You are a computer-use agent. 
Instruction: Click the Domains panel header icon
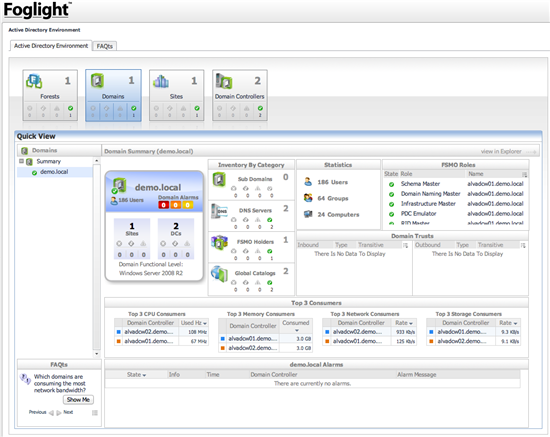click(x=24, y=151)
